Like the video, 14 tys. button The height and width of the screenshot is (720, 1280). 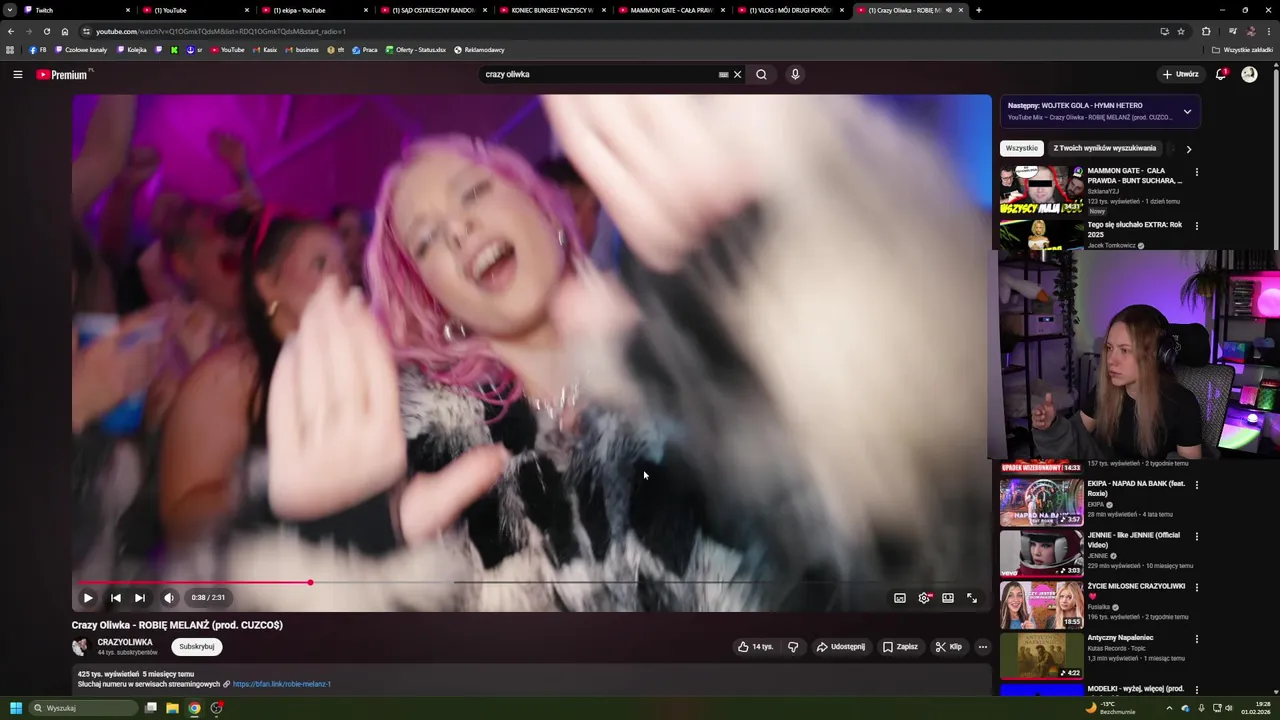tap(755, 647)
